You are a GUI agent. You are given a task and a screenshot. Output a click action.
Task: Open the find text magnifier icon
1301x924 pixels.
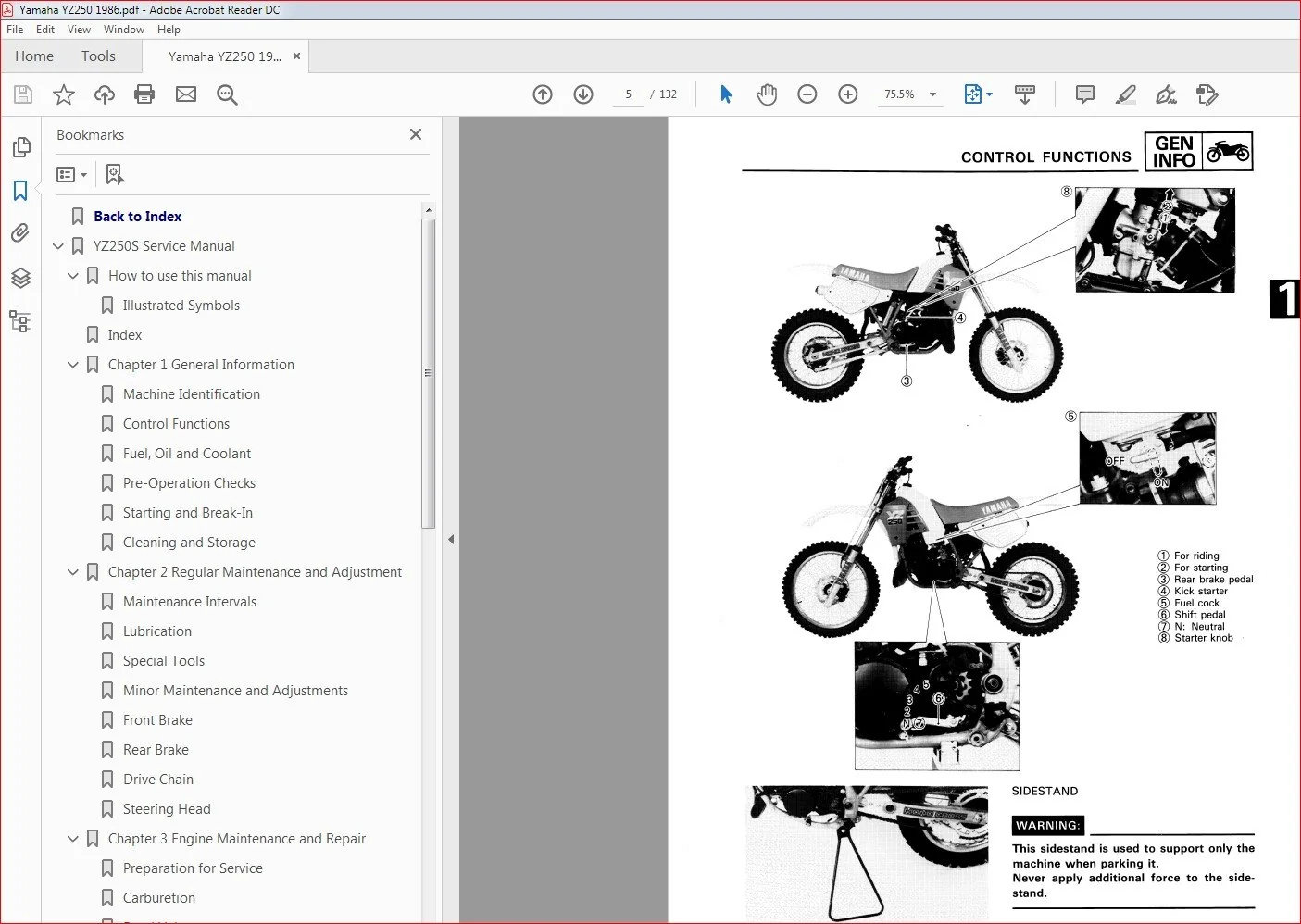pos(227,94)
